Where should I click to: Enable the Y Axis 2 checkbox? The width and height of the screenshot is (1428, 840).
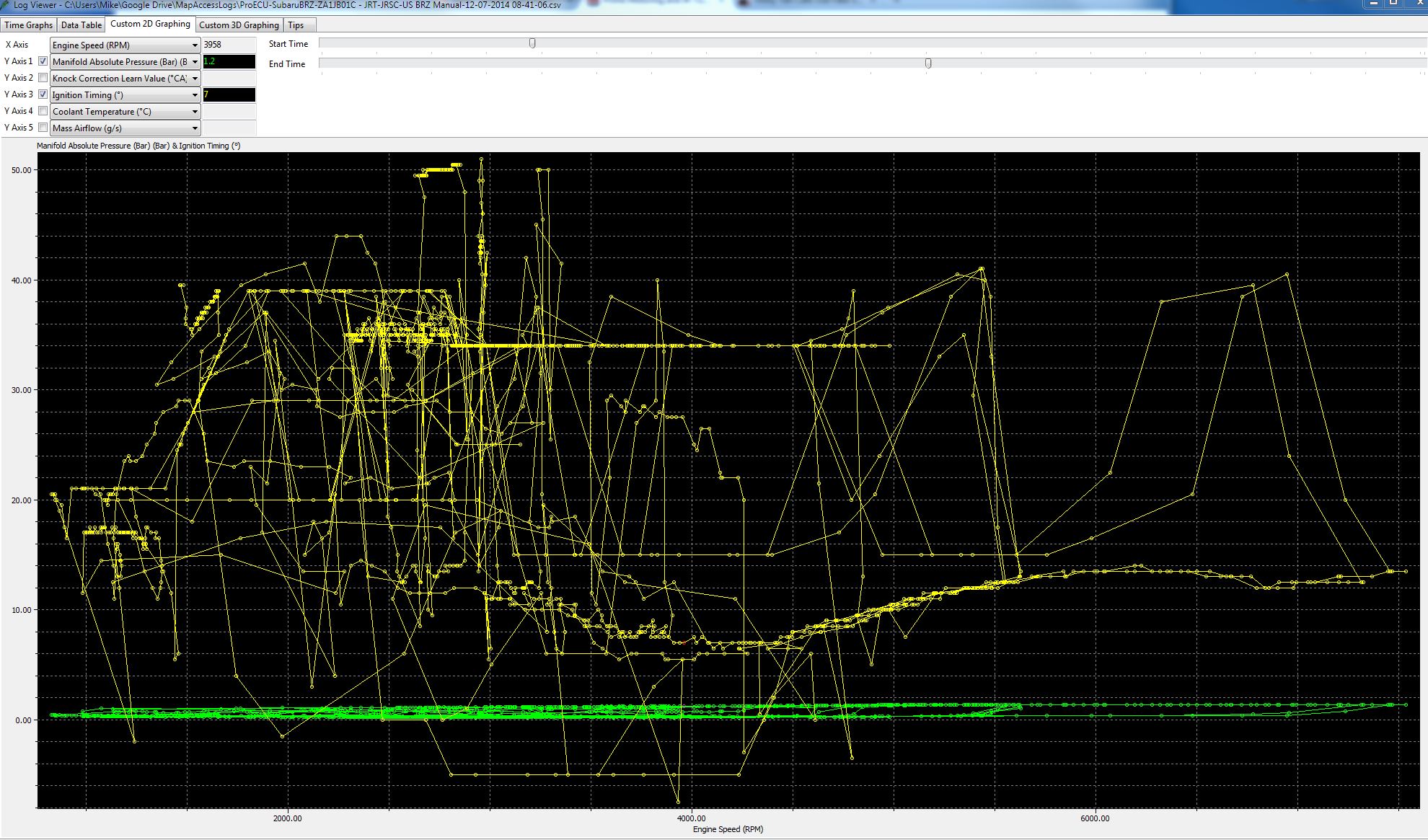pyautogui.click(x=43, y=78)
